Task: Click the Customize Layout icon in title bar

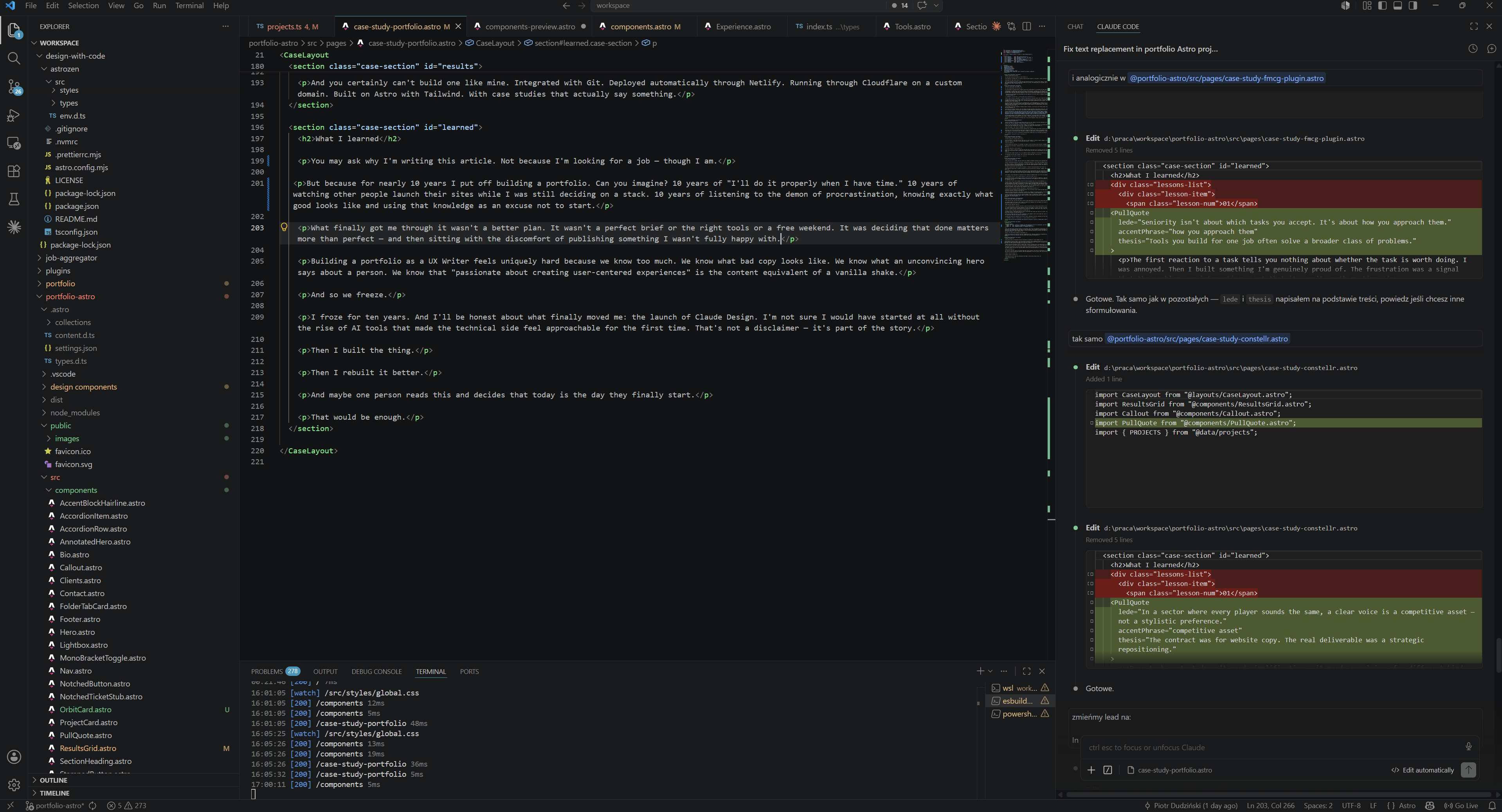Action: tap(1367, 6)
